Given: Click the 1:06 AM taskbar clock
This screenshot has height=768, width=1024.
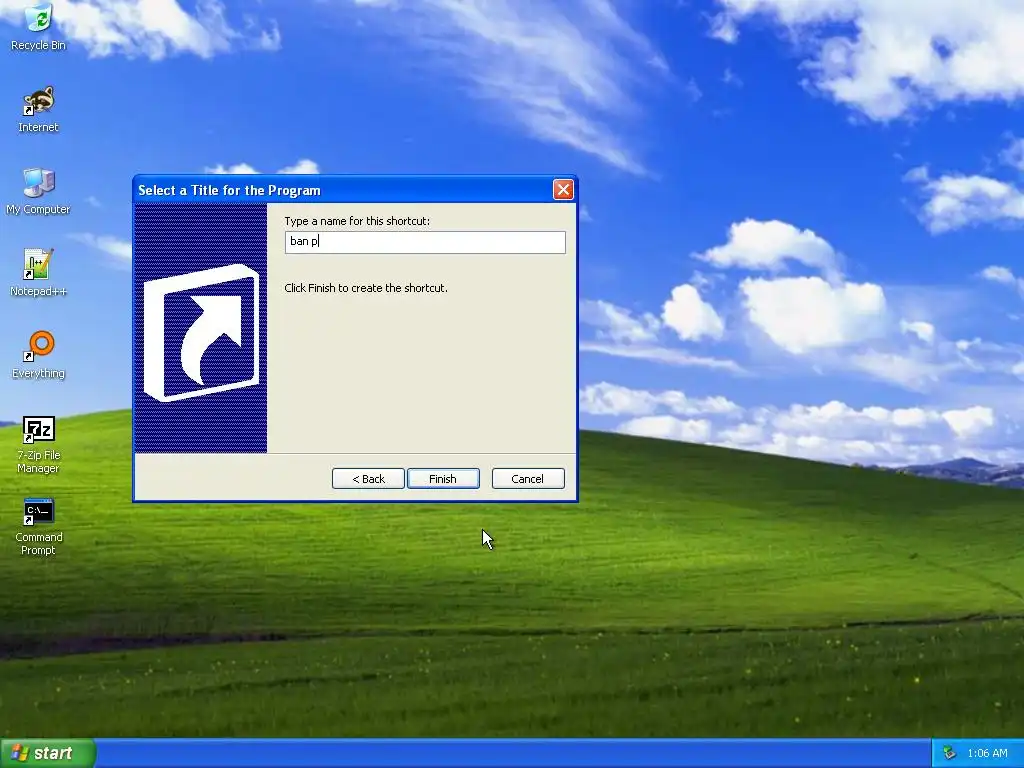Looking at the screenshot, I should point(987,753).
